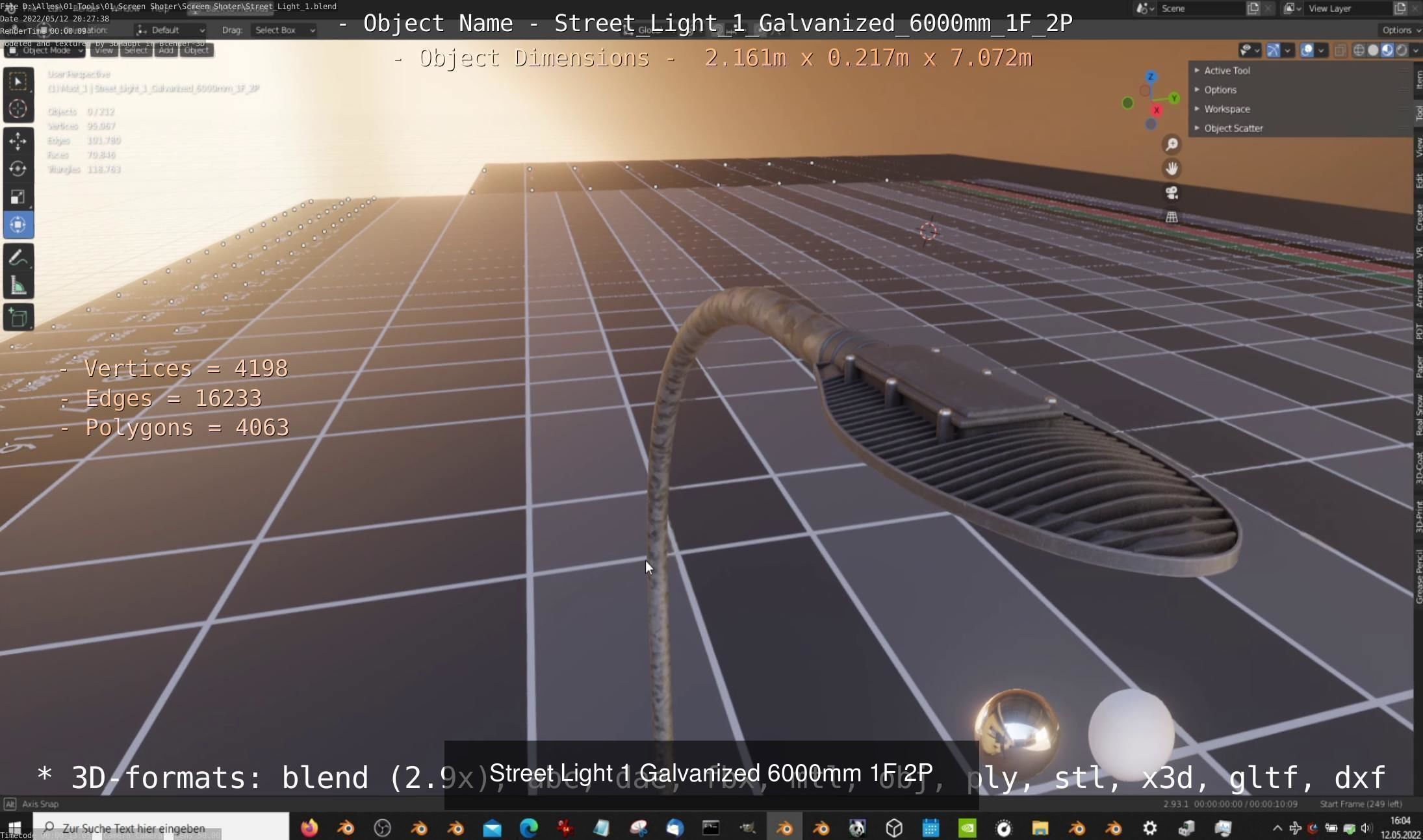Viewport: 1423px width, 840px height.
Task: Click the View Layer name field
Action: (1348, 8)
